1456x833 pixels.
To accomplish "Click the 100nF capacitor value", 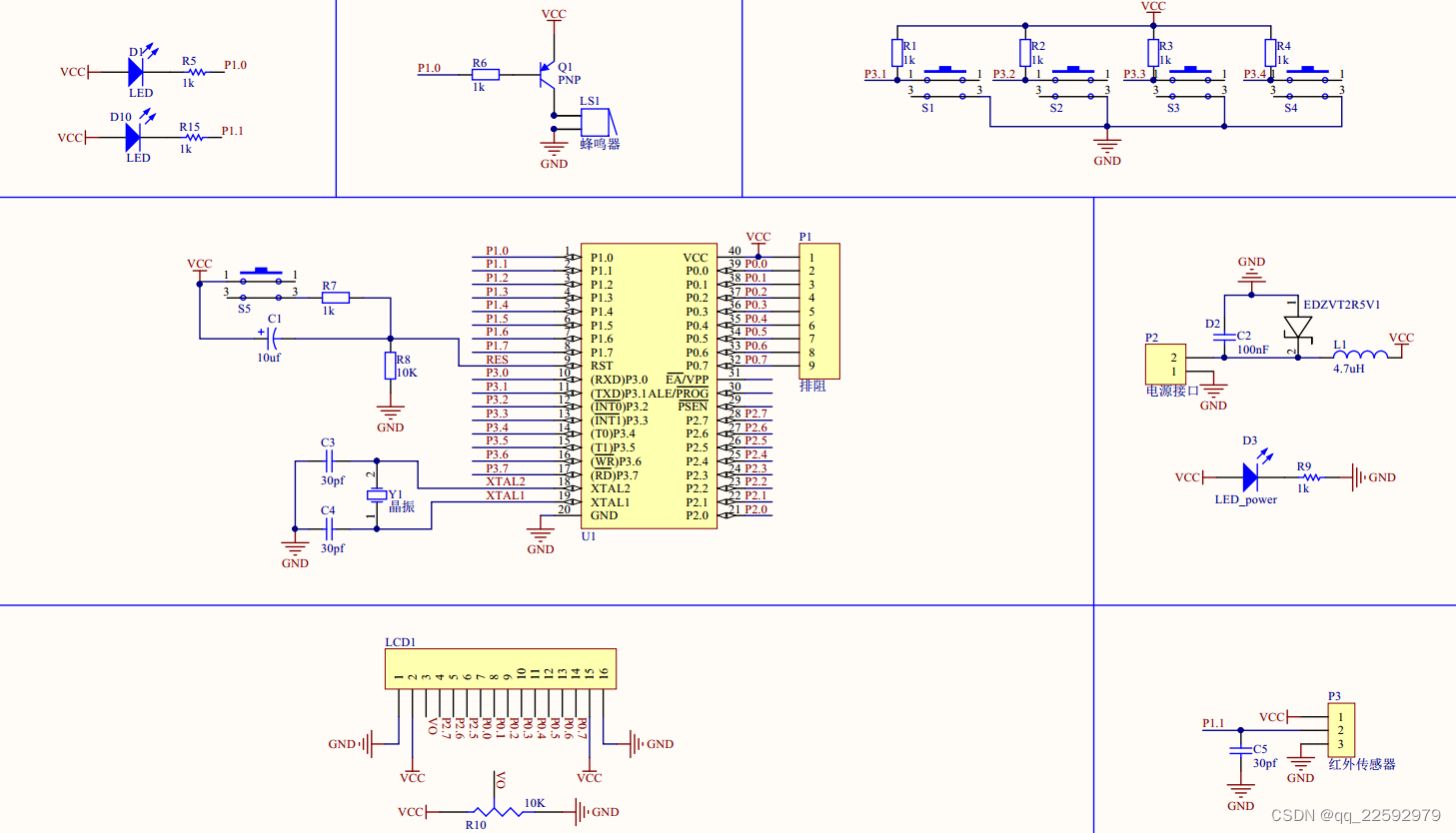I will pyautogui.click(x=1253, y=350).
